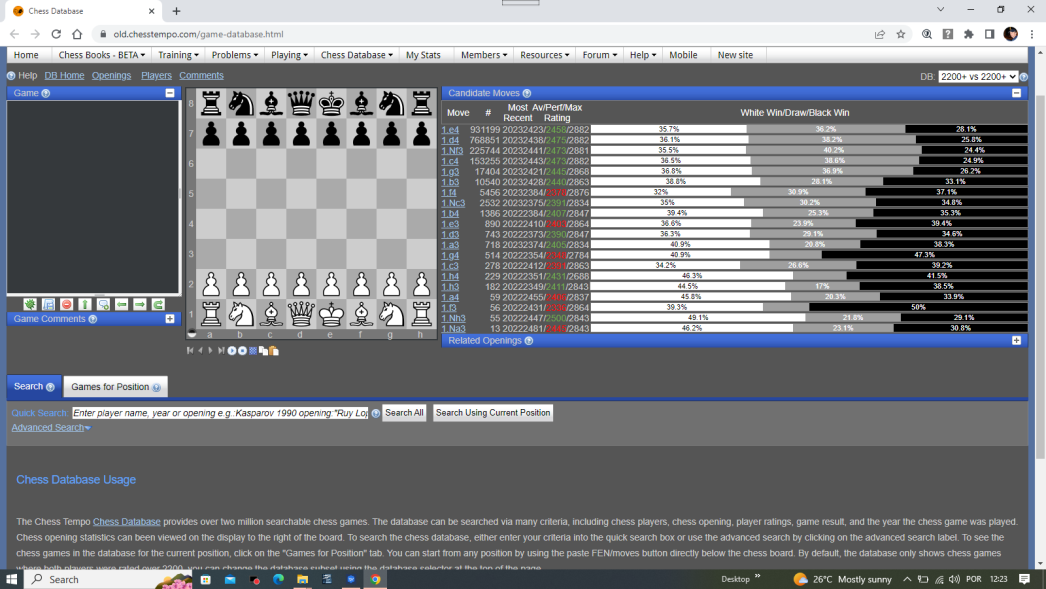Collapse the Game panel
1046x589 pixels.
pos(170,93)
